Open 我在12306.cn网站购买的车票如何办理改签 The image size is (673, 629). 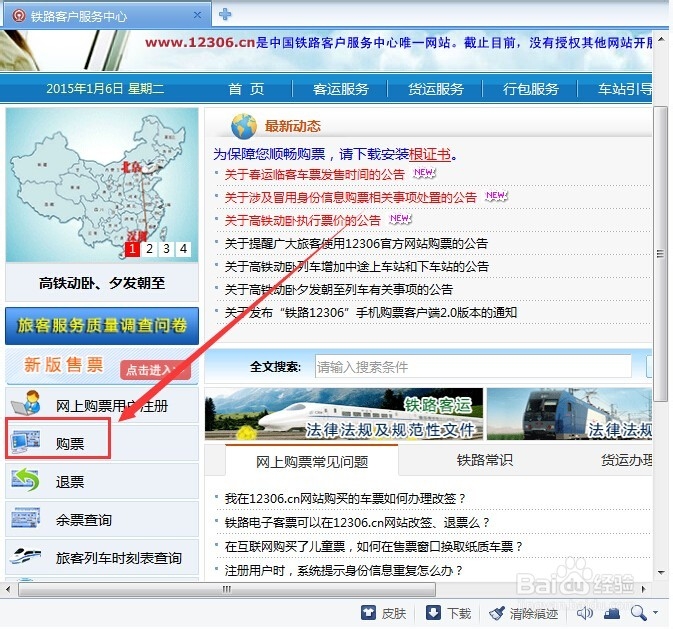345,498
